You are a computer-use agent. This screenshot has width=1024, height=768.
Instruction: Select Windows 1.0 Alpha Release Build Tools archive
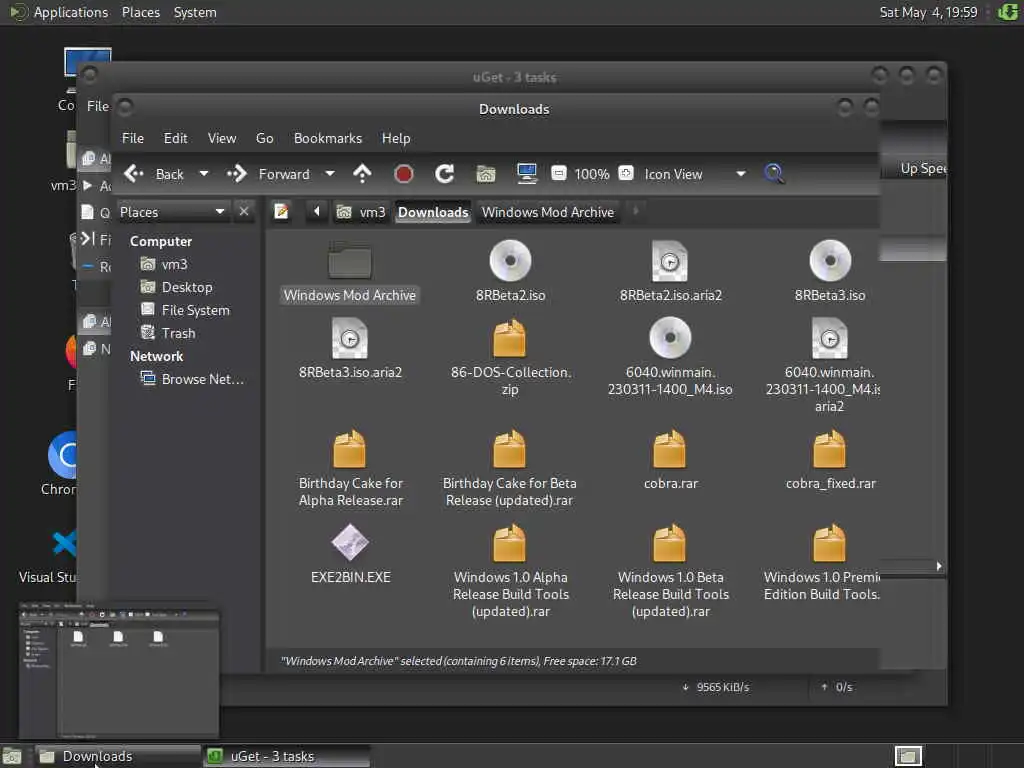[x=510, y=571]
